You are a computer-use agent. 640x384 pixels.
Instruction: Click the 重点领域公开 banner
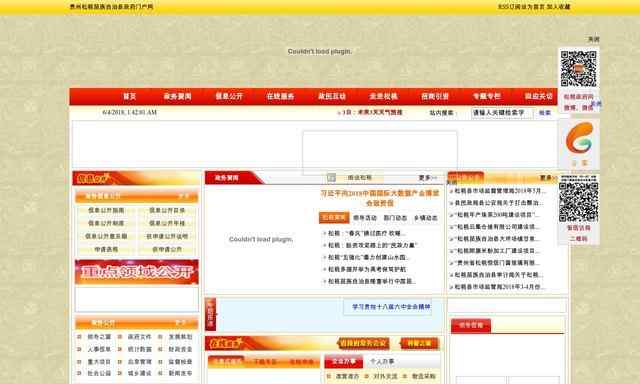[137, 272]
